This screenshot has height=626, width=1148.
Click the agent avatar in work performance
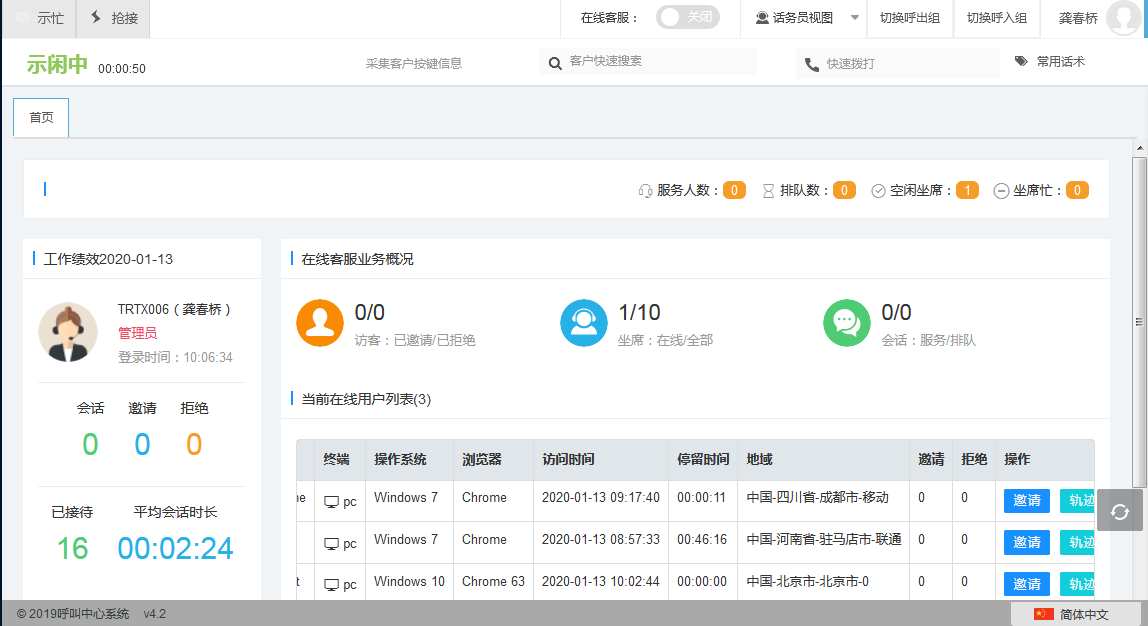pyautogui.click(x=68, y=331)
